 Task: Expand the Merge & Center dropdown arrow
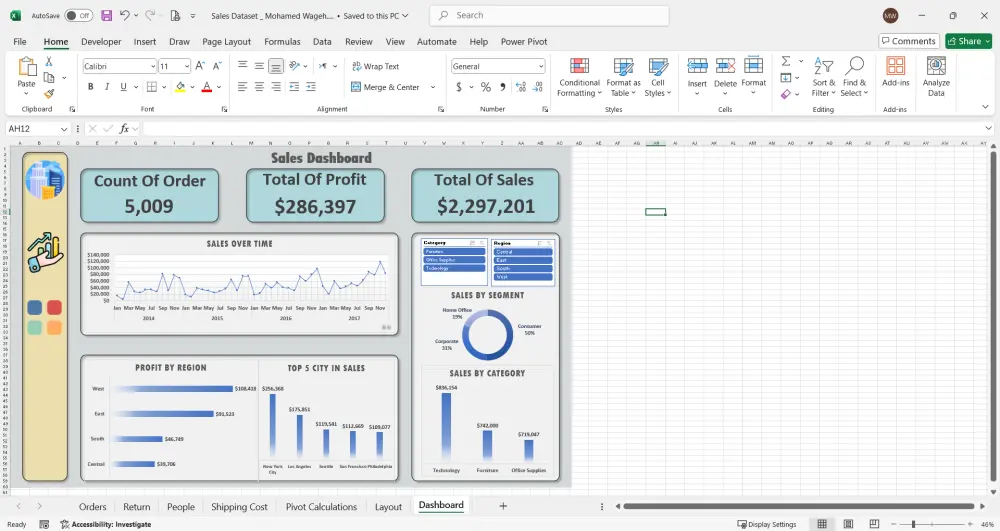tap(432, 87)
